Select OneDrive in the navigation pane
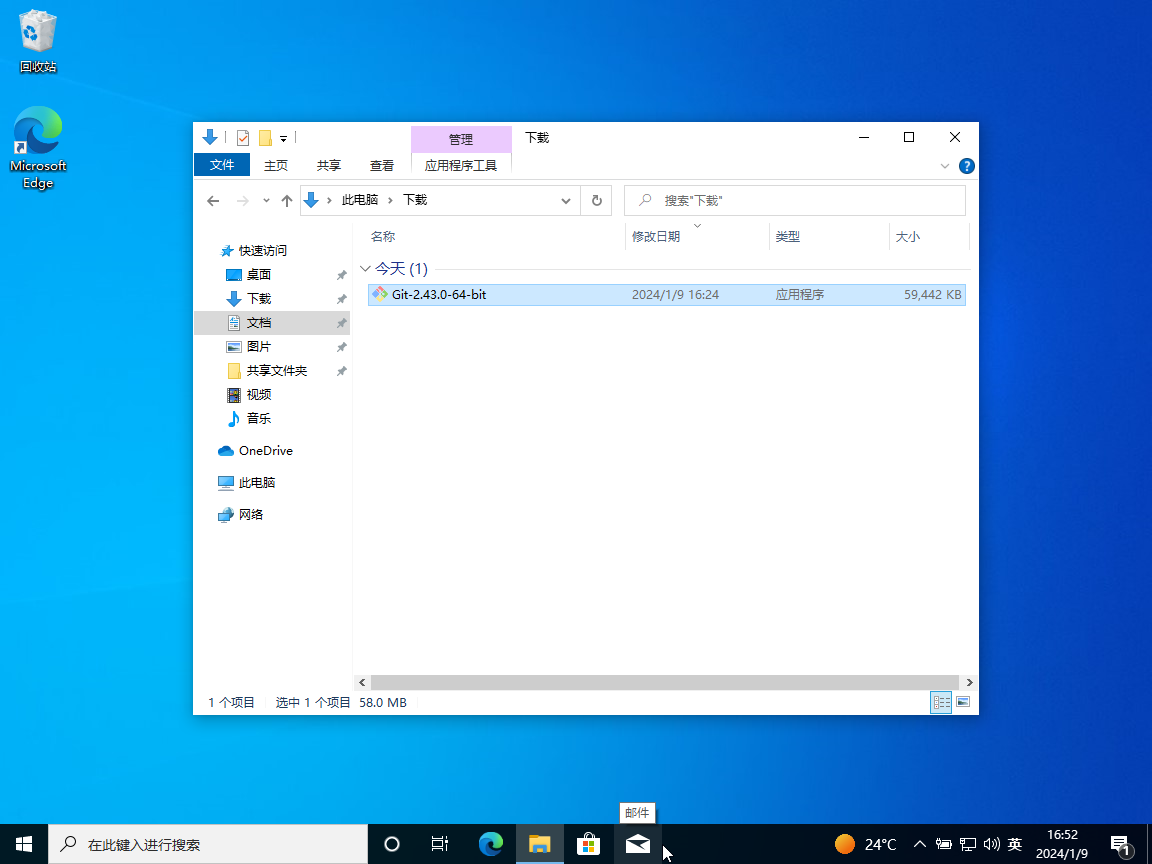The width and height of the screenshot is (1152, 864). point(265,450)
